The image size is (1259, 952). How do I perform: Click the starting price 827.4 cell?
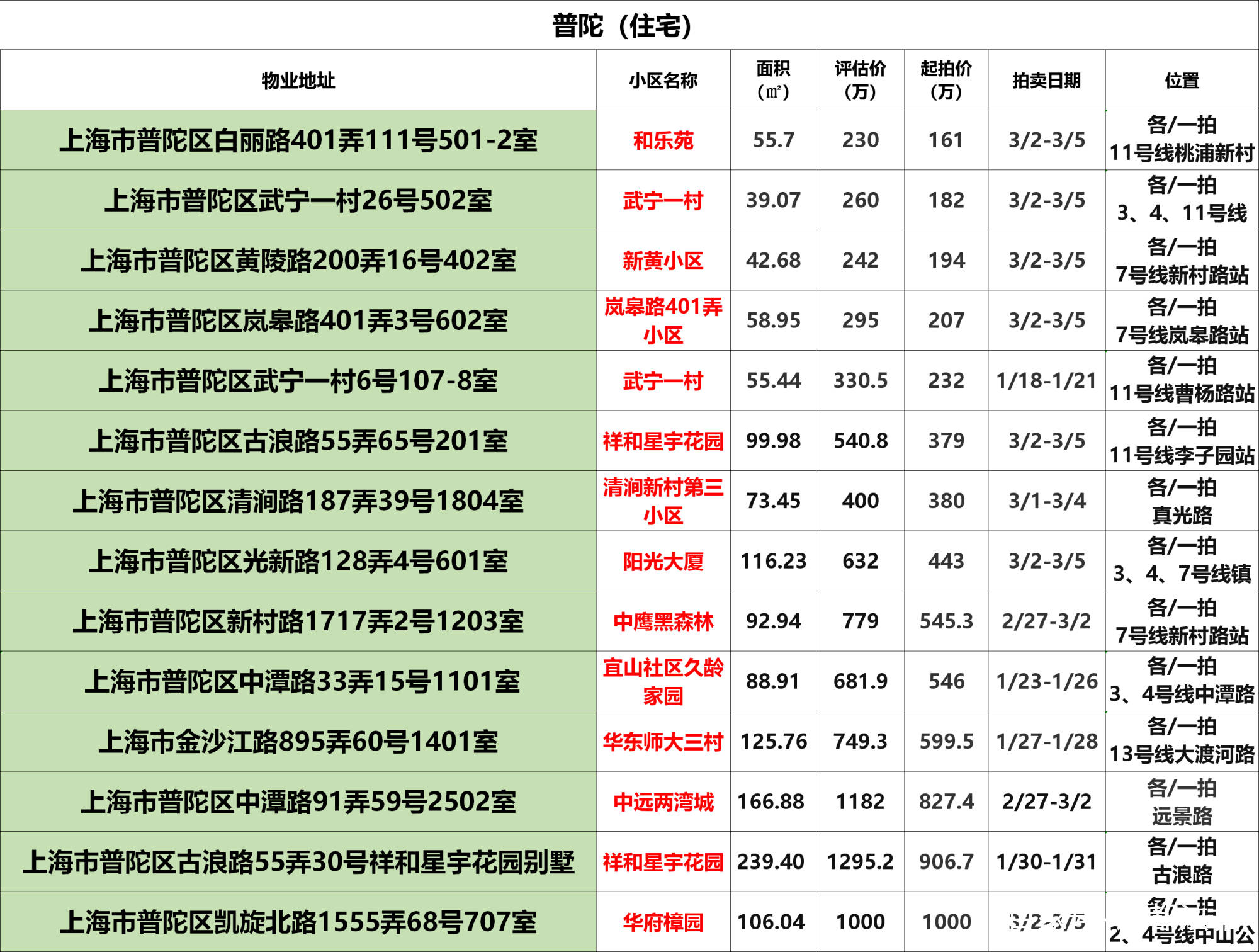[x=946, y=802]
